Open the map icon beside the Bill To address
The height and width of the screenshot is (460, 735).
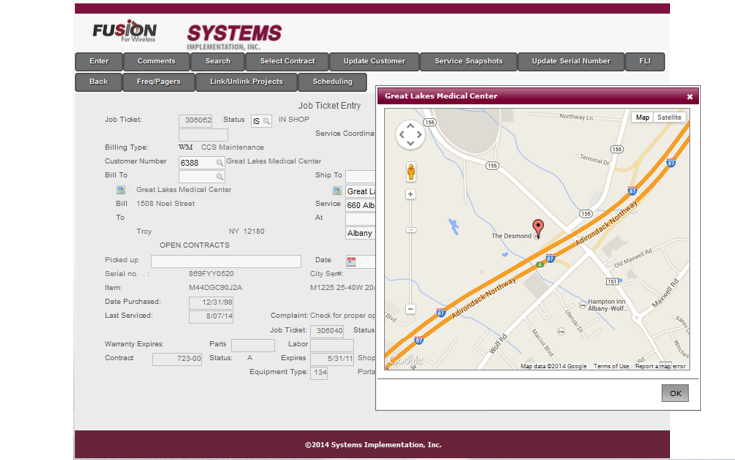point(121,190)
